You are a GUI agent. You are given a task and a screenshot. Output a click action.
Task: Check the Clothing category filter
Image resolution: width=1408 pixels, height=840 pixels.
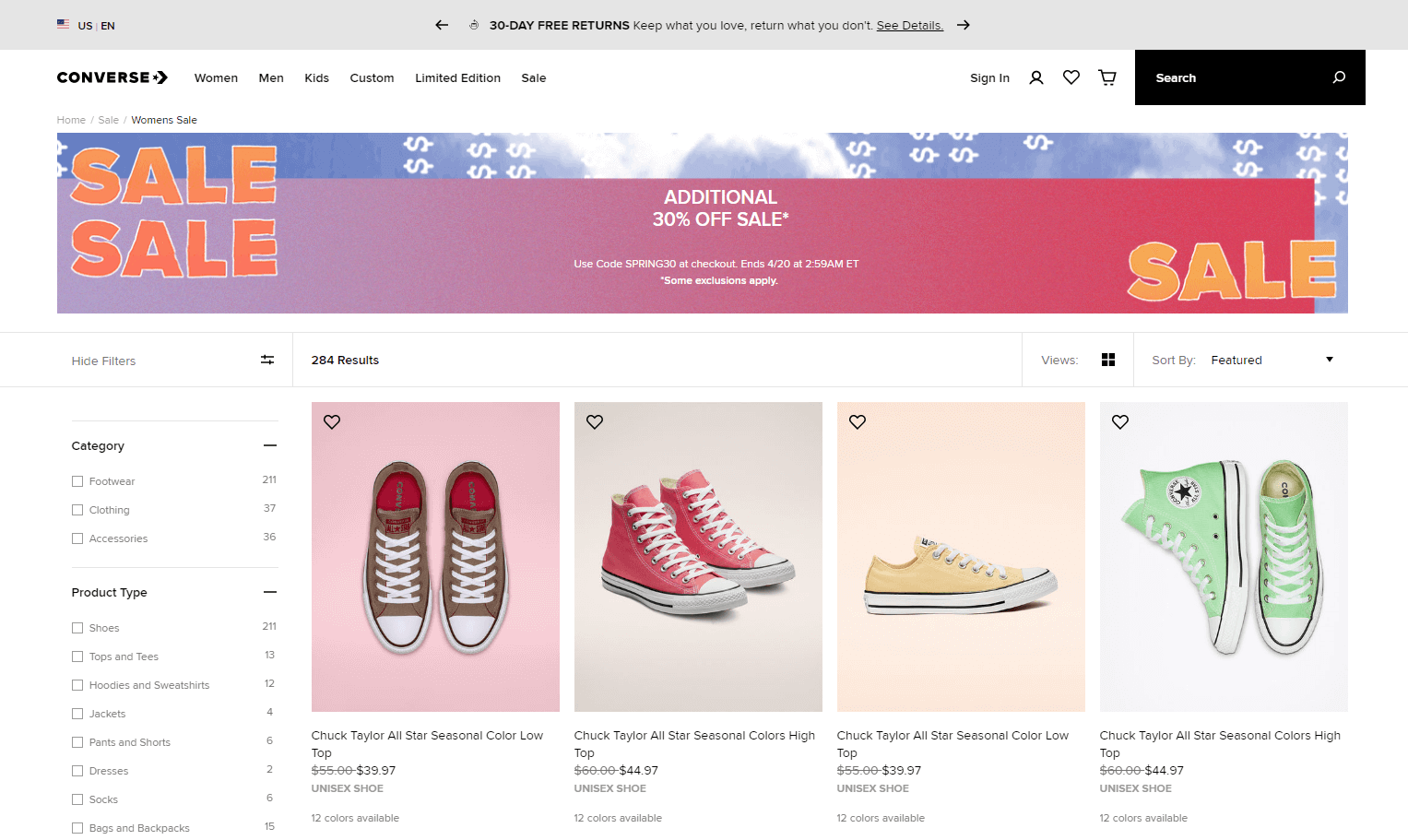(x=77, y=510)
